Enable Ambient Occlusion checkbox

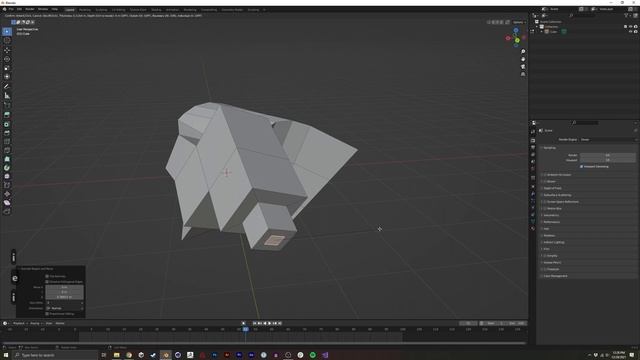point(545,175)
